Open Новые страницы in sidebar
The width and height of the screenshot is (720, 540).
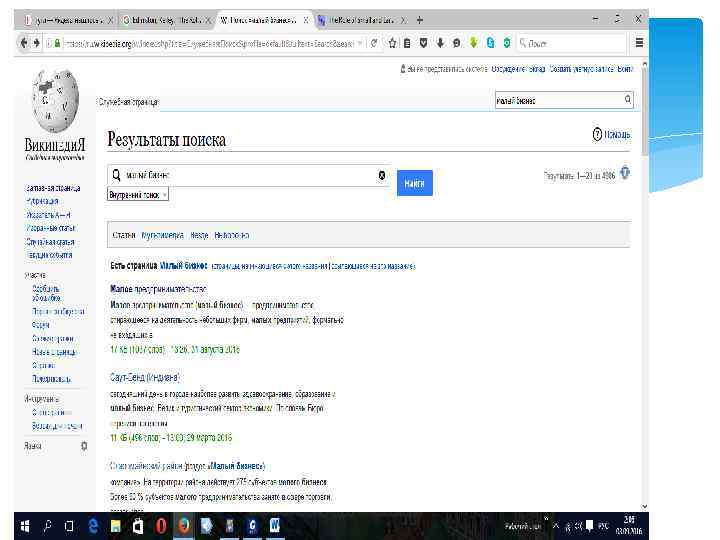54,352
